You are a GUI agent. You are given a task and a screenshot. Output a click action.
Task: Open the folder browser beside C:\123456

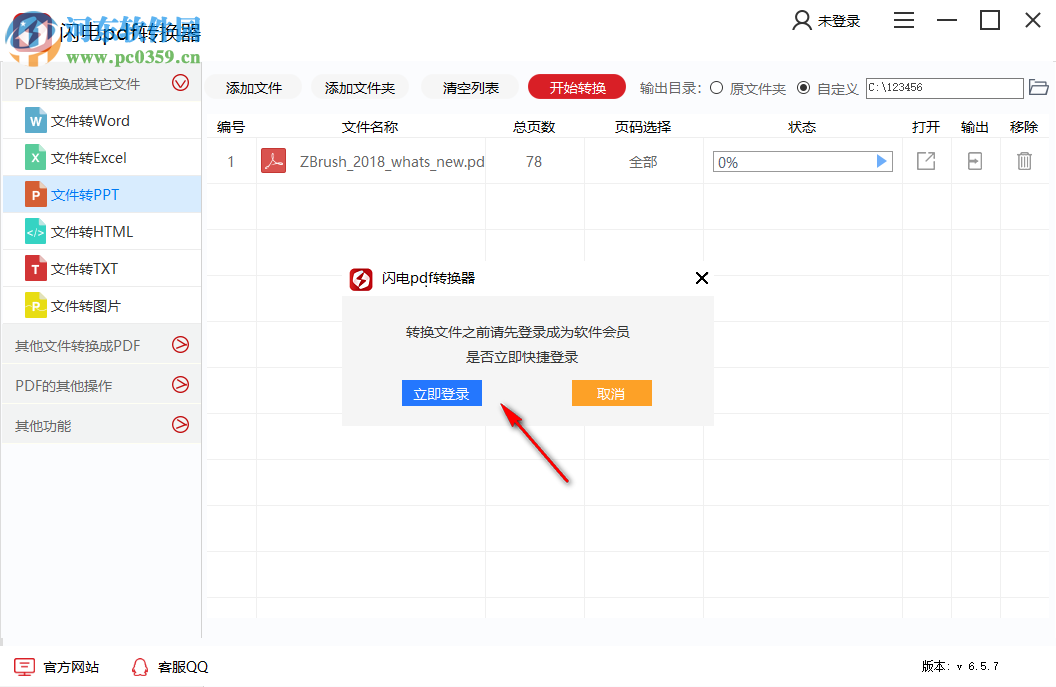coord(1039,88)
